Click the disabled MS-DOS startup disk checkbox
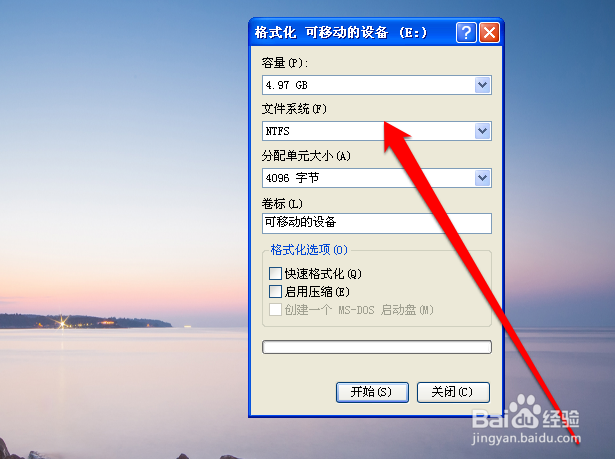This screenshot has width=615, height=459. (275, 310)
